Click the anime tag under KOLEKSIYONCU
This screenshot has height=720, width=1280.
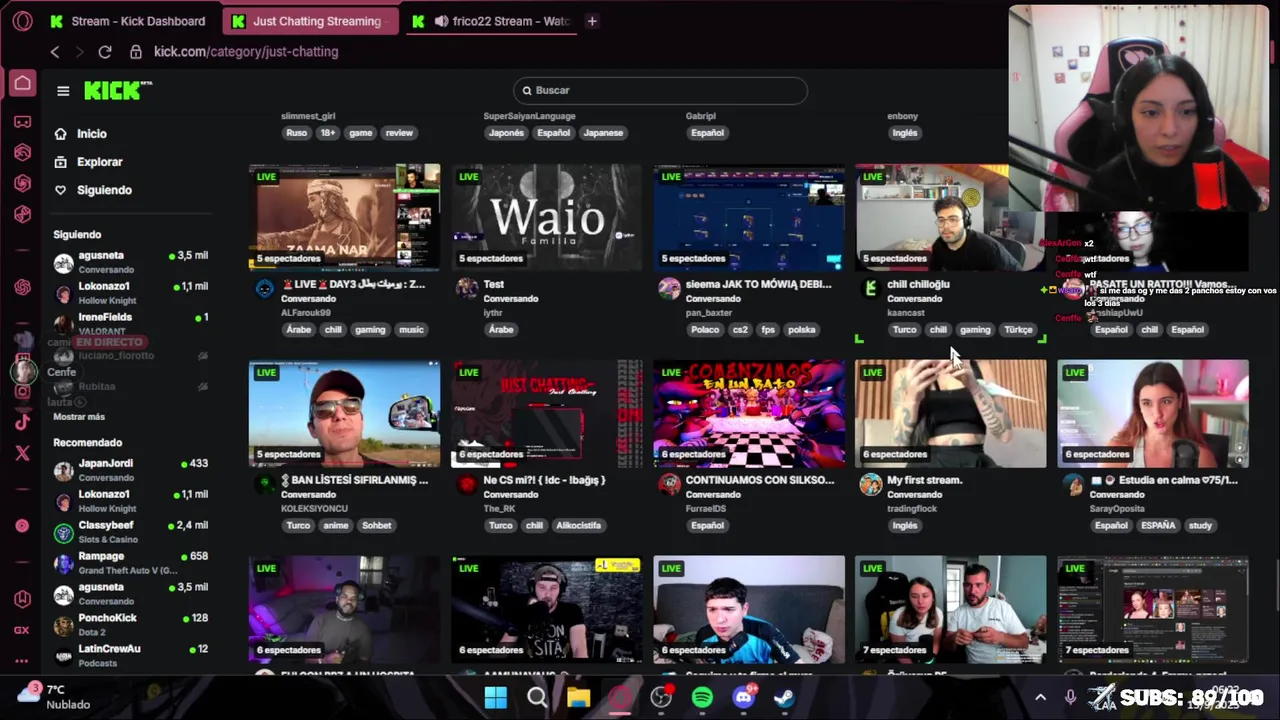click(x=336, y=526)
